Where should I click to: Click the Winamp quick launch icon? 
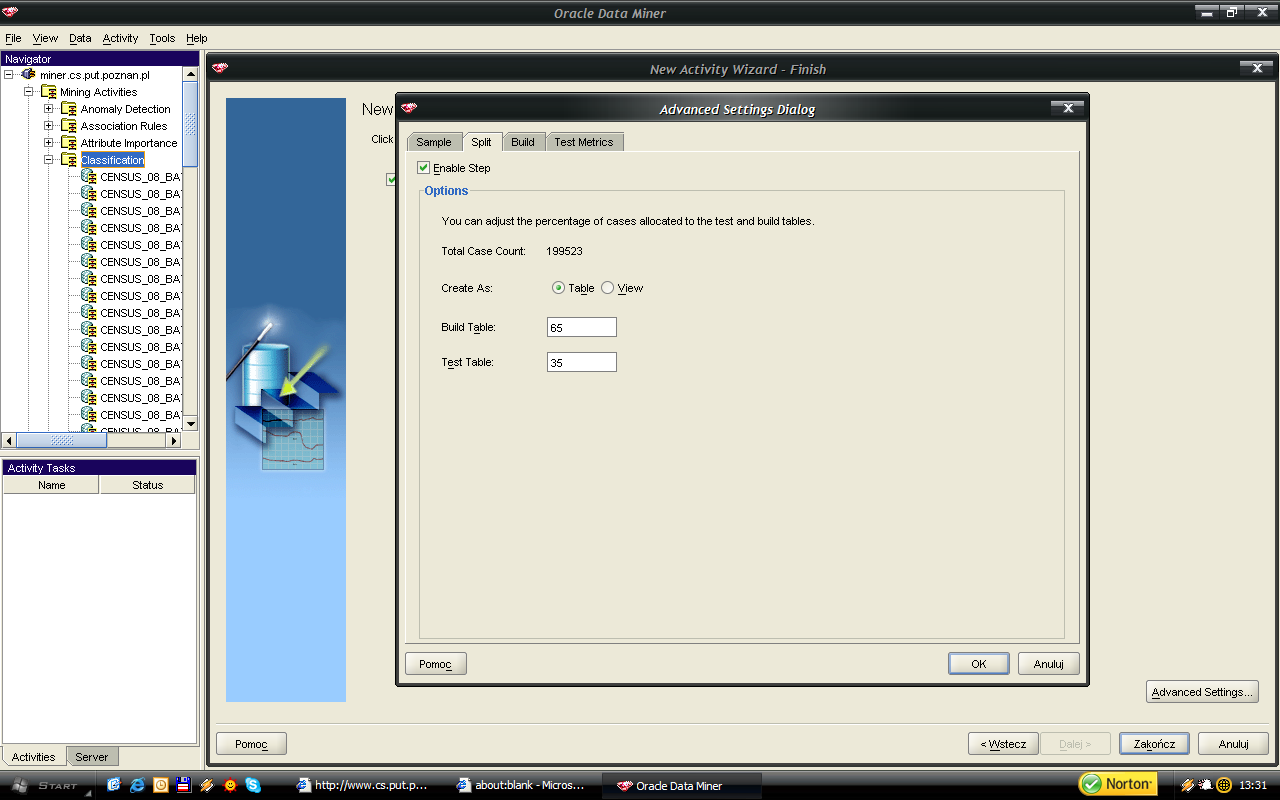click(207, 785)
